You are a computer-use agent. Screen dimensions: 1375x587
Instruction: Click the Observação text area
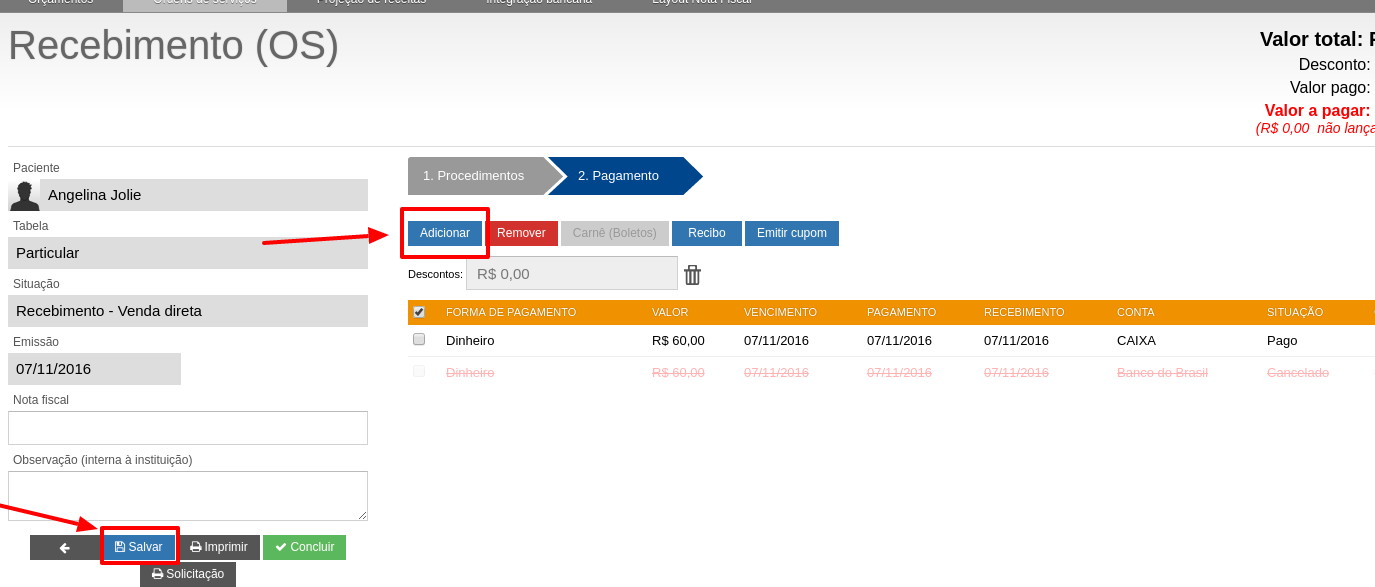(x=188, y=496)
